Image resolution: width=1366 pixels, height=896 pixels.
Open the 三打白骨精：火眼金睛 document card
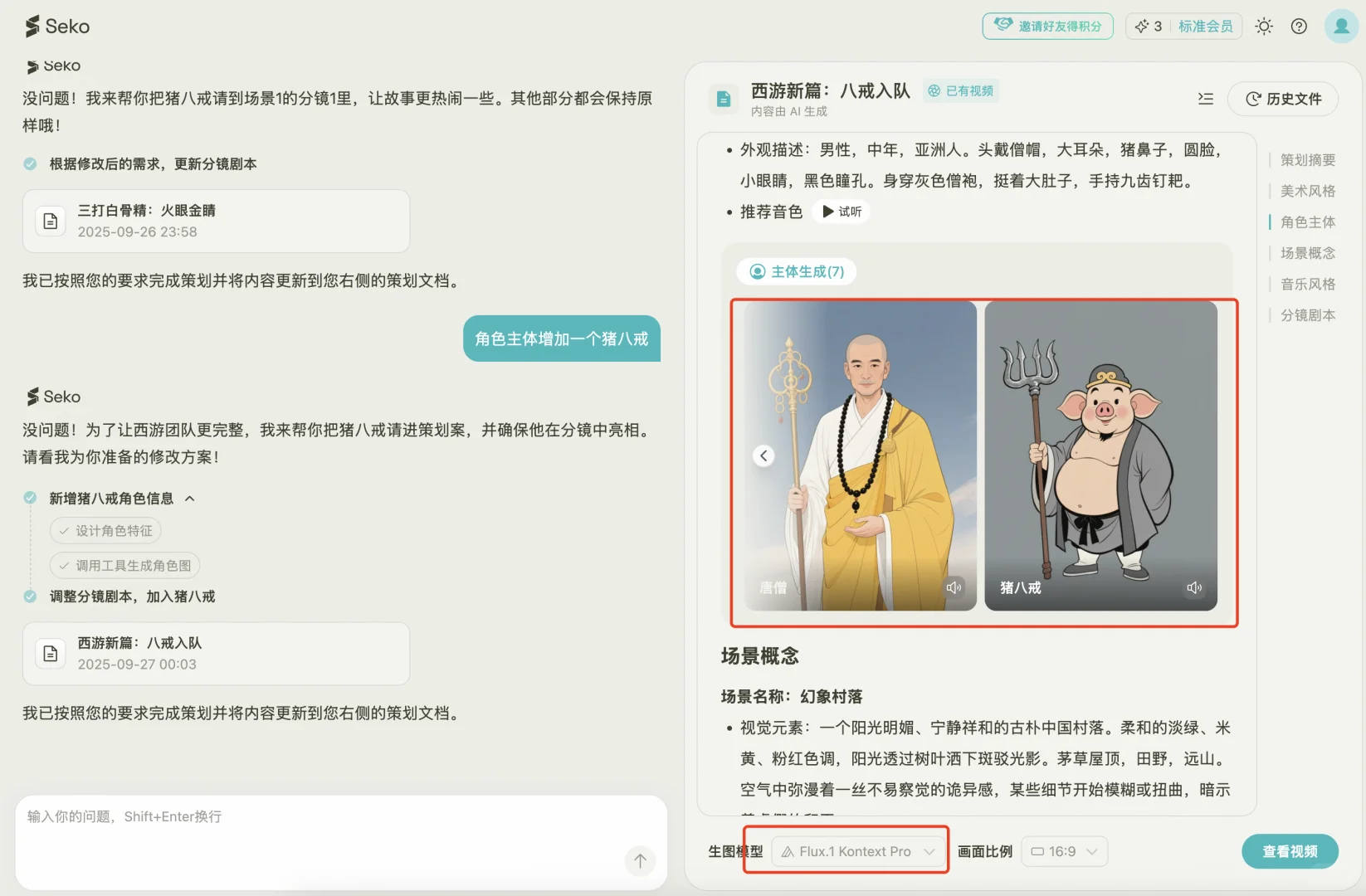(x=216, y=221)
